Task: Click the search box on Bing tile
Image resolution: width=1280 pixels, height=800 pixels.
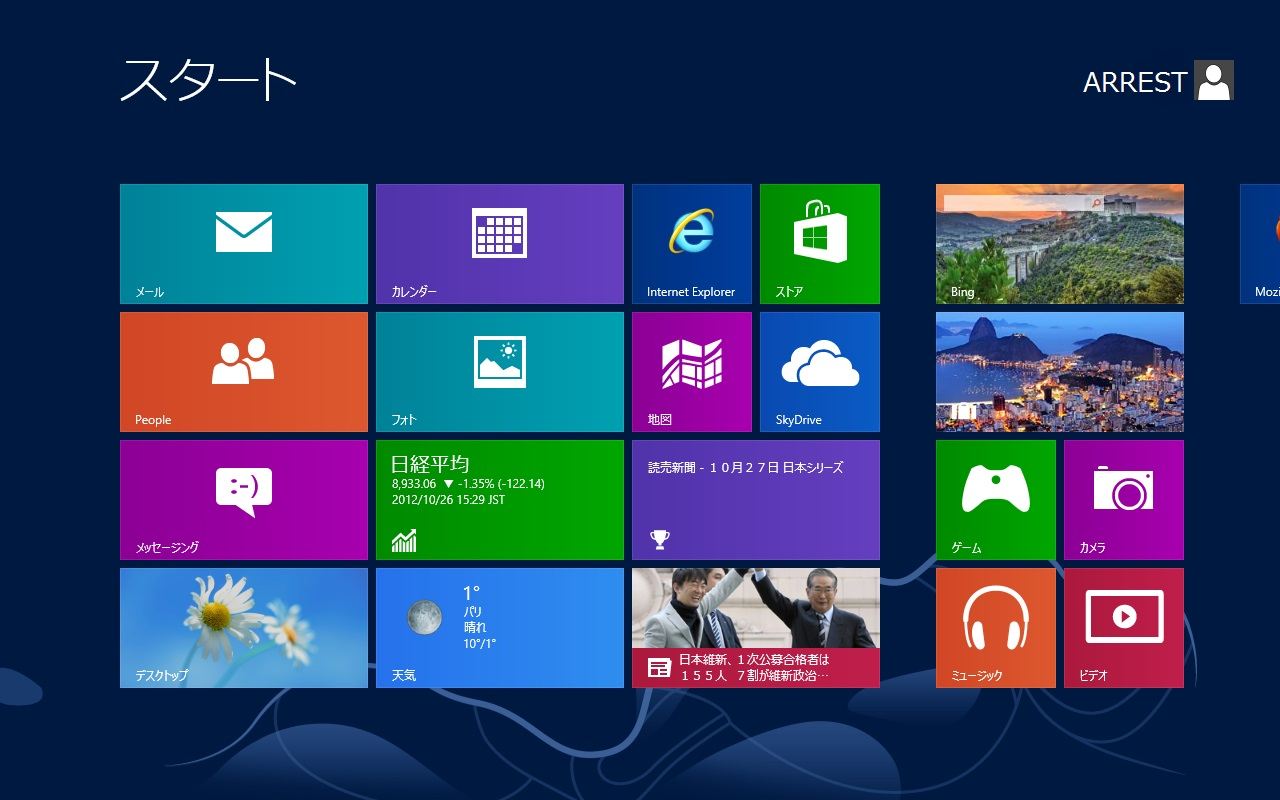Action: pyautogui.click(x=1024, y=203)
